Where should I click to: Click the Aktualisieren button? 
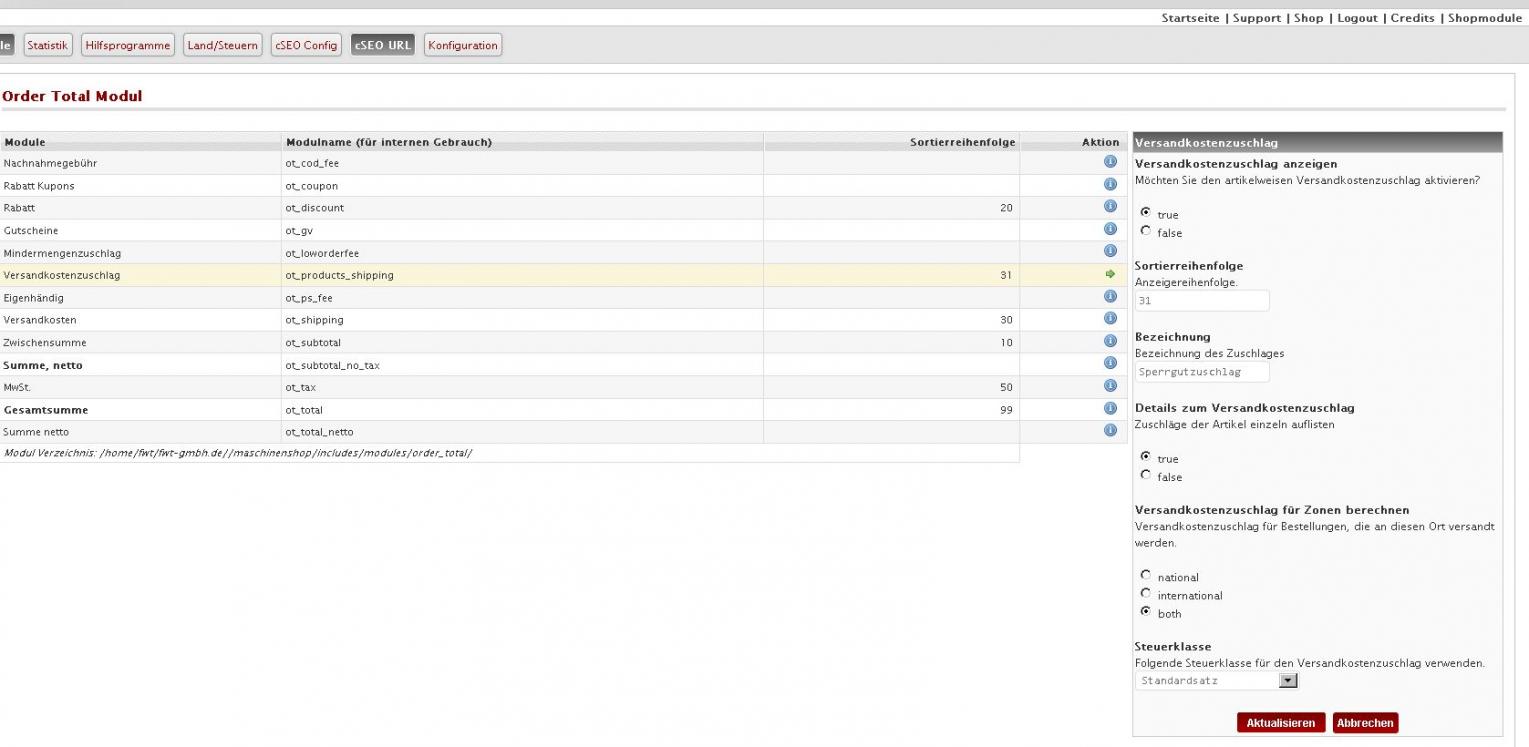pos(1280,723)
